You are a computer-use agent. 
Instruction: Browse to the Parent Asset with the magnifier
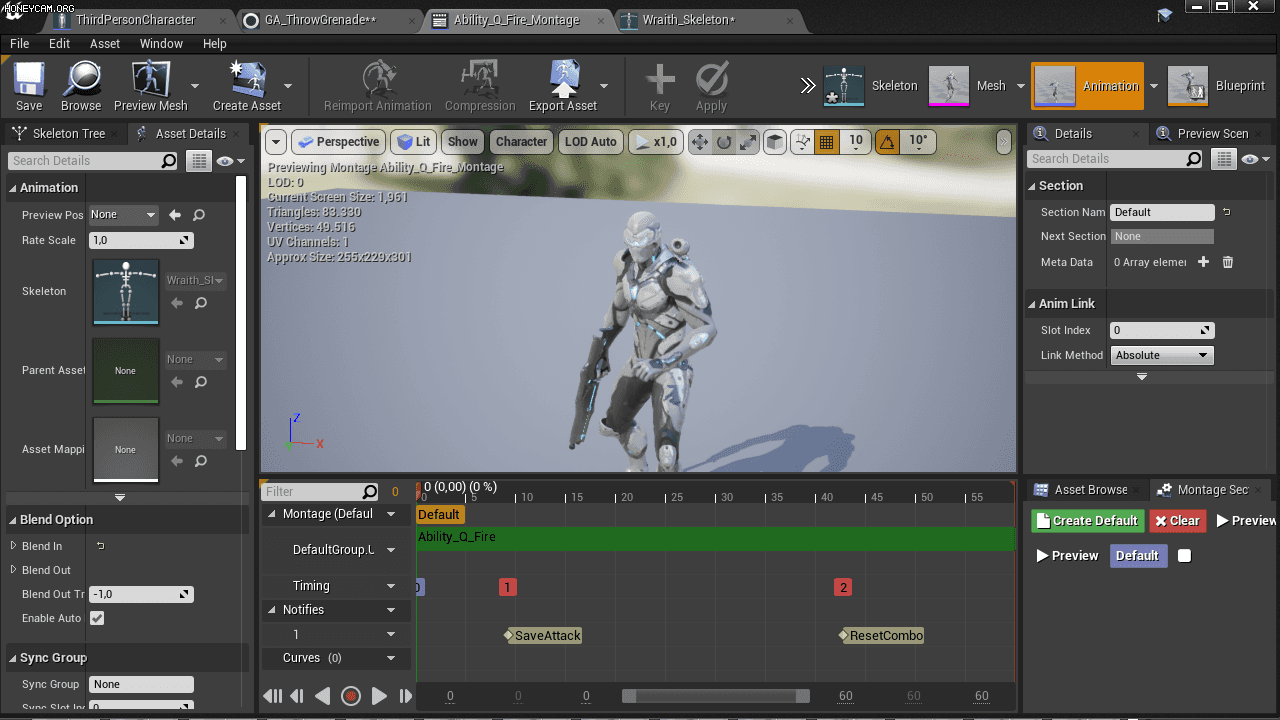point(201,382)
